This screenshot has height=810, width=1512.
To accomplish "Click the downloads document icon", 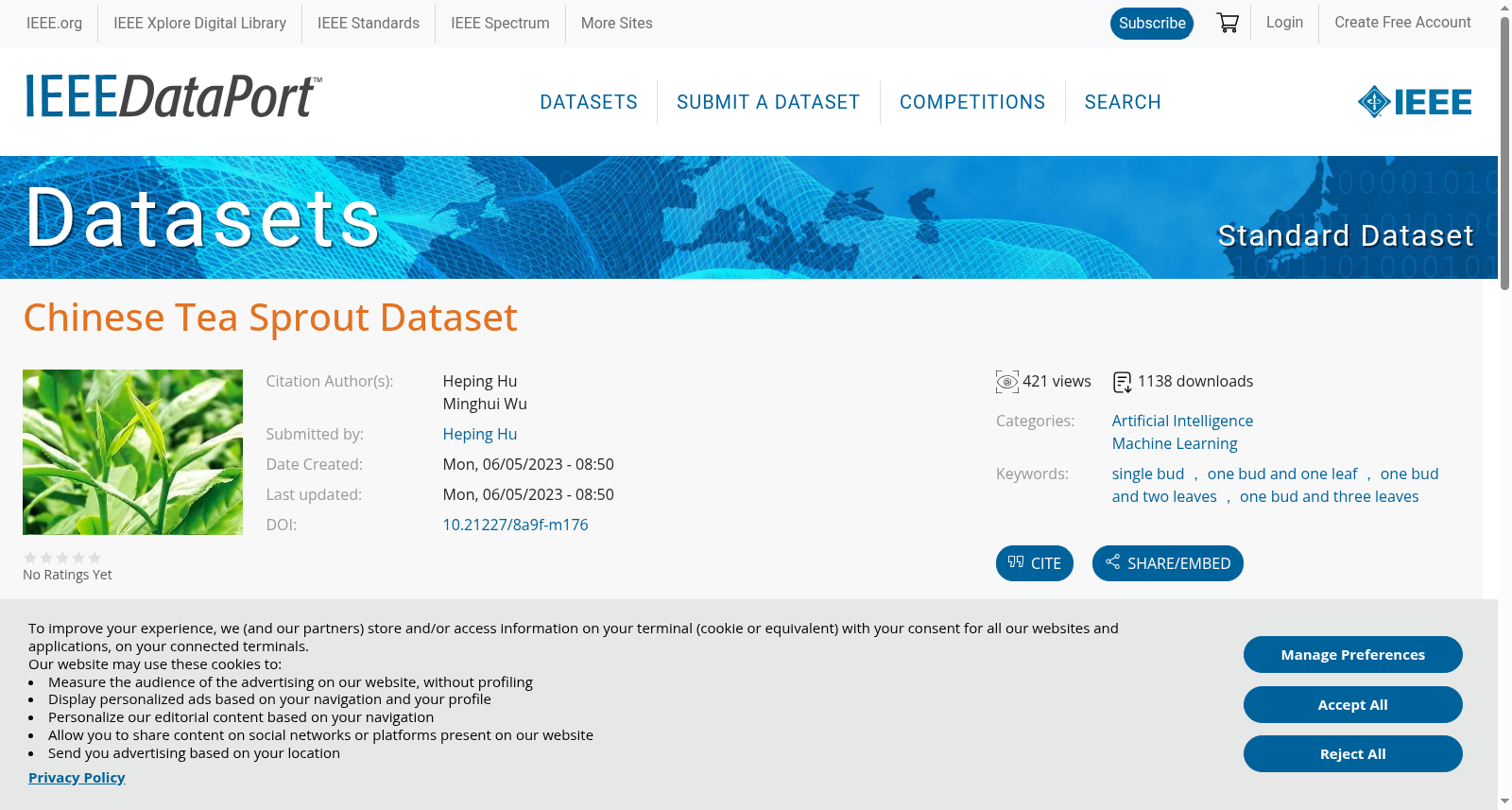I will 1122,382.
